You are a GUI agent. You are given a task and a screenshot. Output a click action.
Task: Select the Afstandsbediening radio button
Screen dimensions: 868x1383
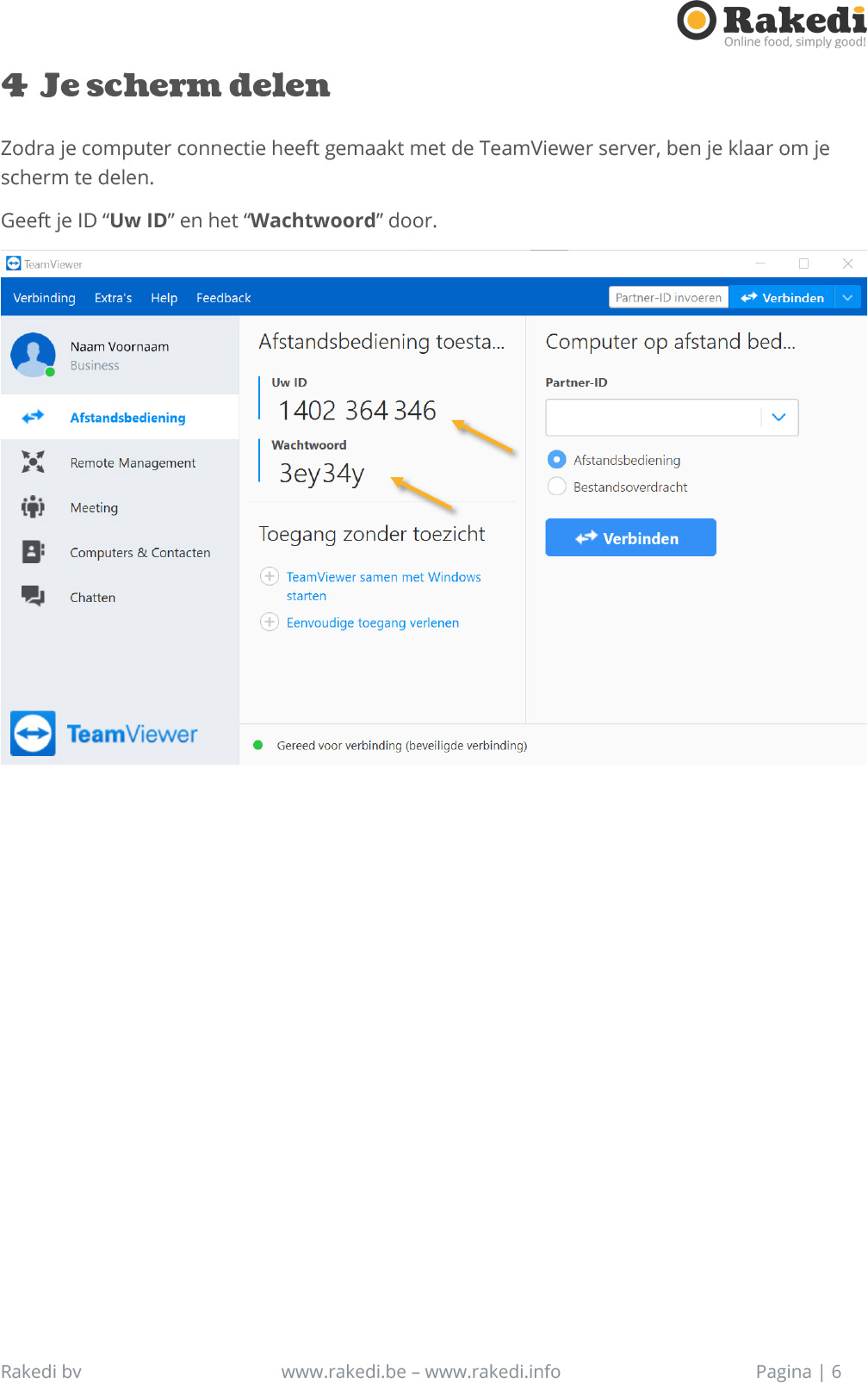pyautogui.click(x=557, y=460)
